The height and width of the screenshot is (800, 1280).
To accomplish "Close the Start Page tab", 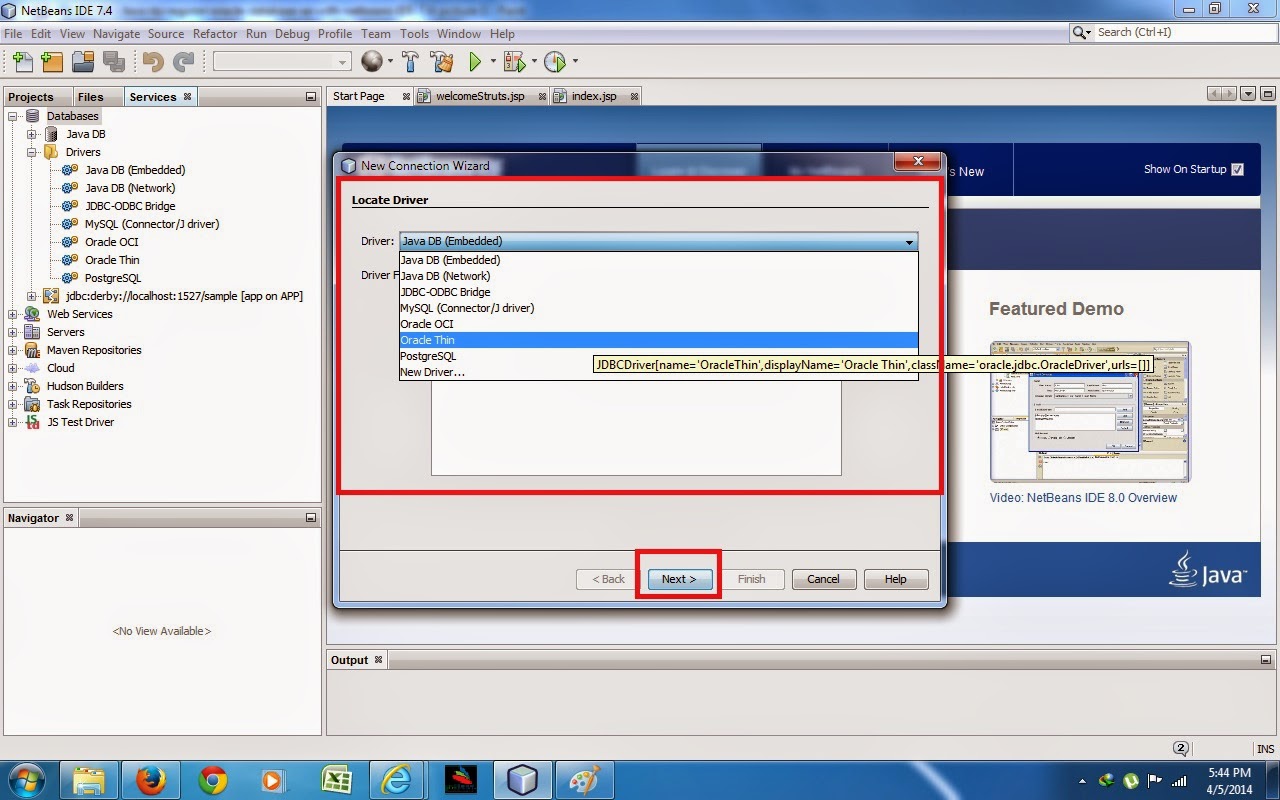I will tap(406, 97).
